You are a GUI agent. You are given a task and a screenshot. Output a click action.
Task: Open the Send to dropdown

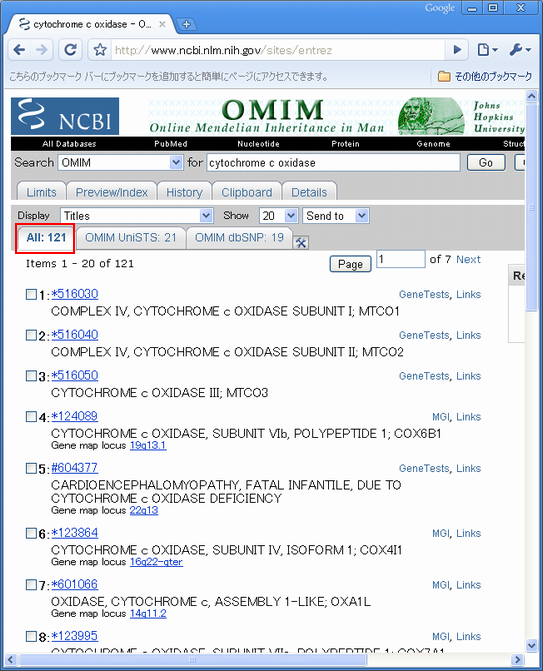tap(336, 216)
